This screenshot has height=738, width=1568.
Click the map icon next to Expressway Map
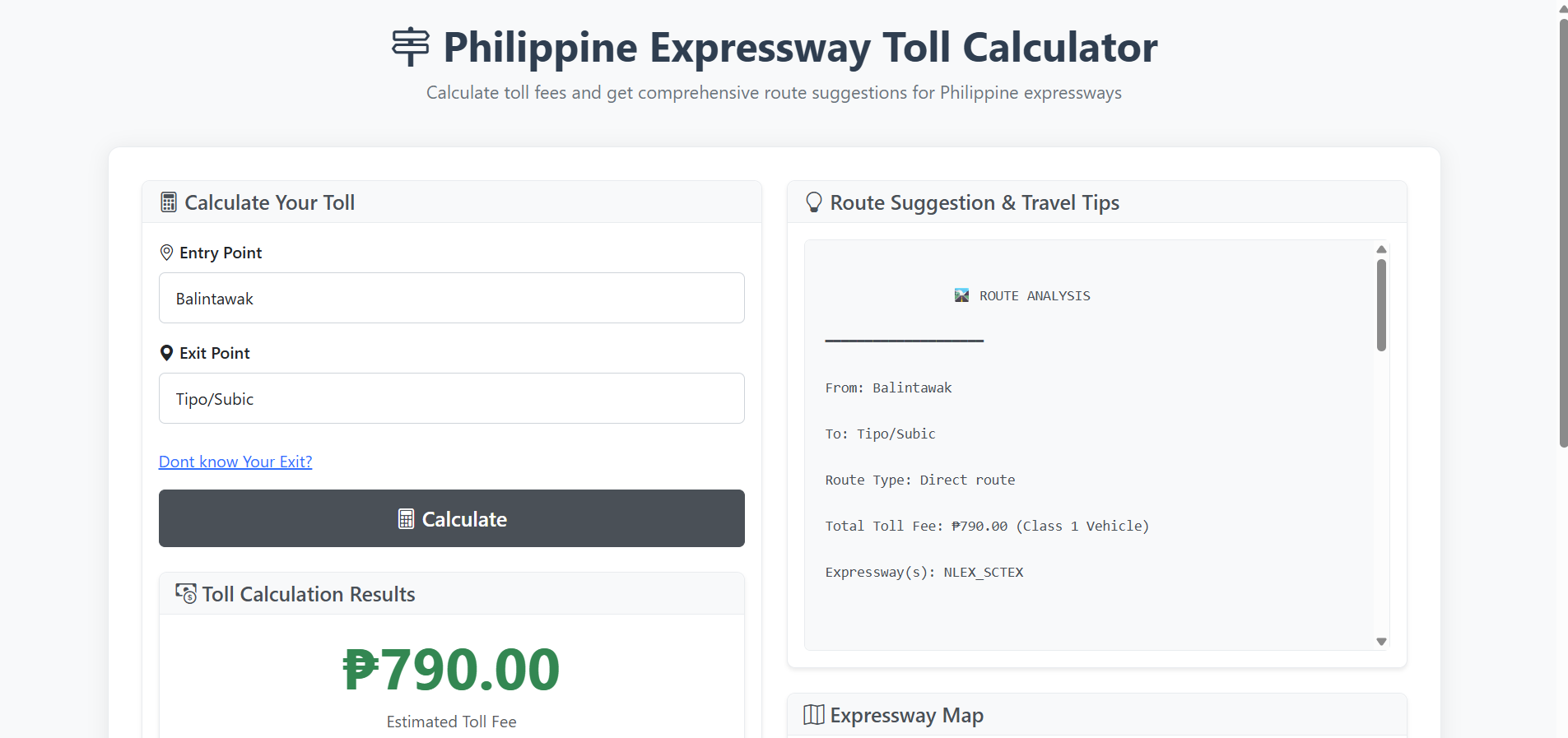814,715
